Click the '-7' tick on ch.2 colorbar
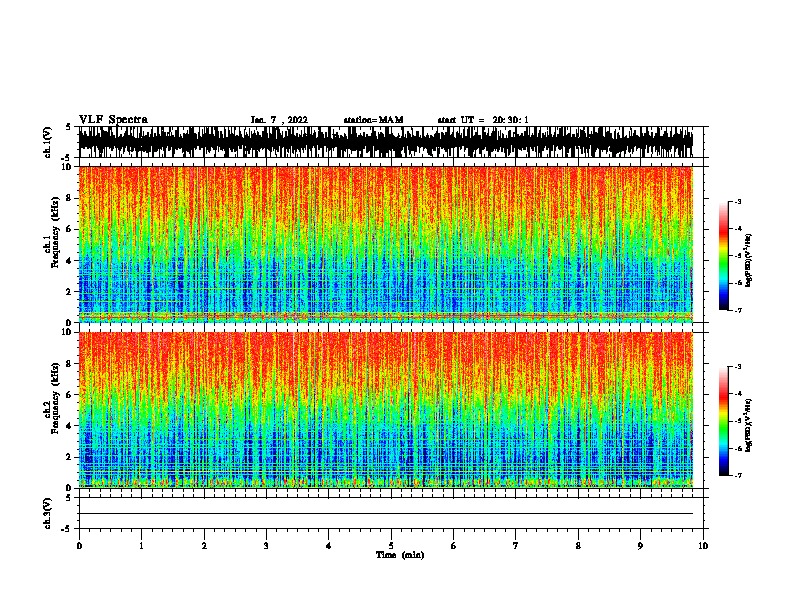The width and height of the screenshot is (792, 612). [x=738, y=476]
